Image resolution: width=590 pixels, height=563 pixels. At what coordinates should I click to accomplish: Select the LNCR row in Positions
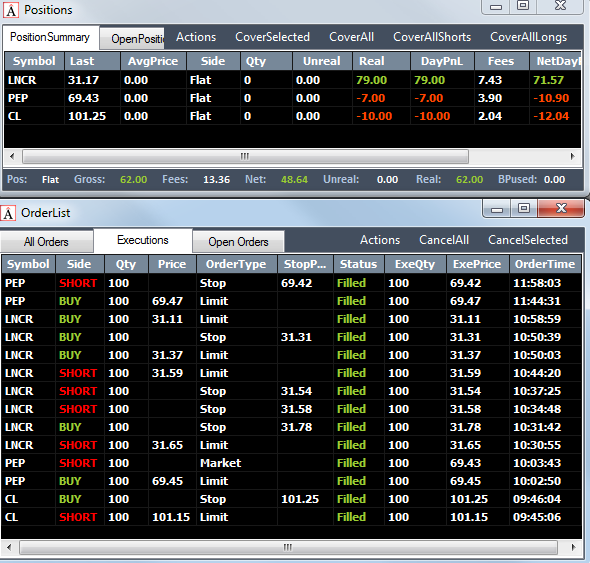(x=292, y=80)
